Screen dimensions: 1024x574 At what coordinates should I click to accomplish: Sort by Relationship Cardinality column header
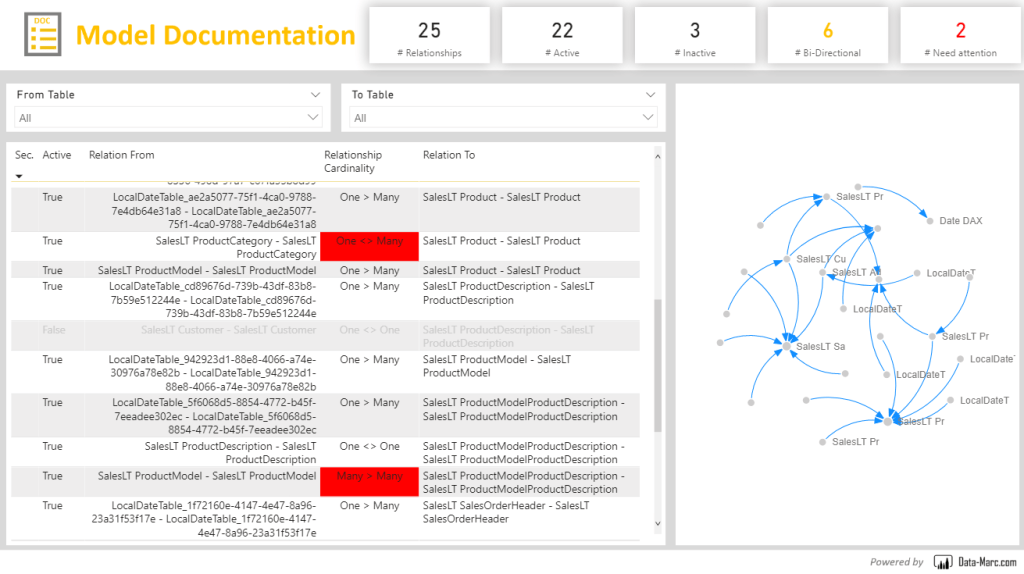(x=353, y=161)
